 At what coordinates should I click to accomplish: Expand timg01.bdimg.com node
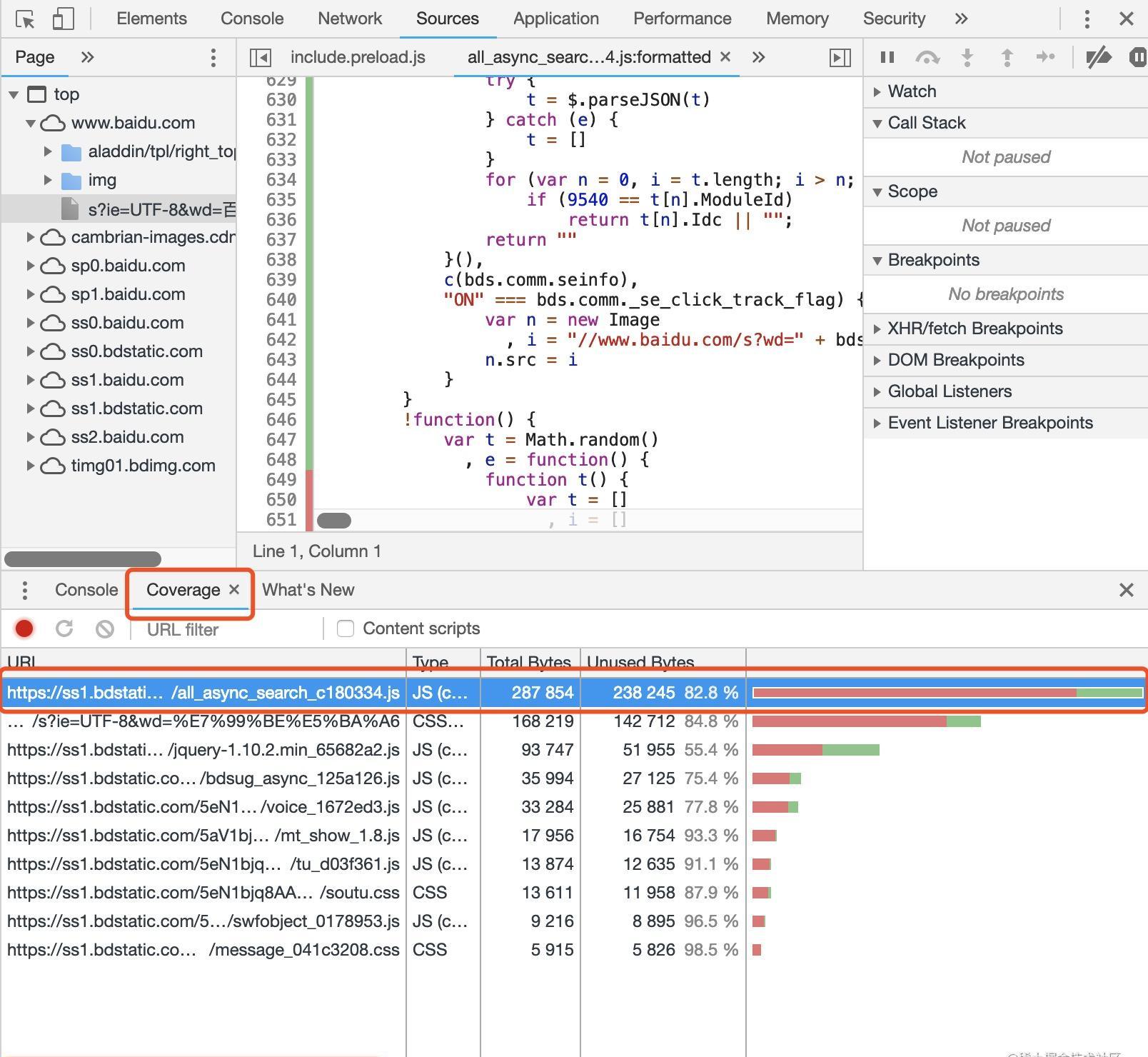click(x=31, y=466)
